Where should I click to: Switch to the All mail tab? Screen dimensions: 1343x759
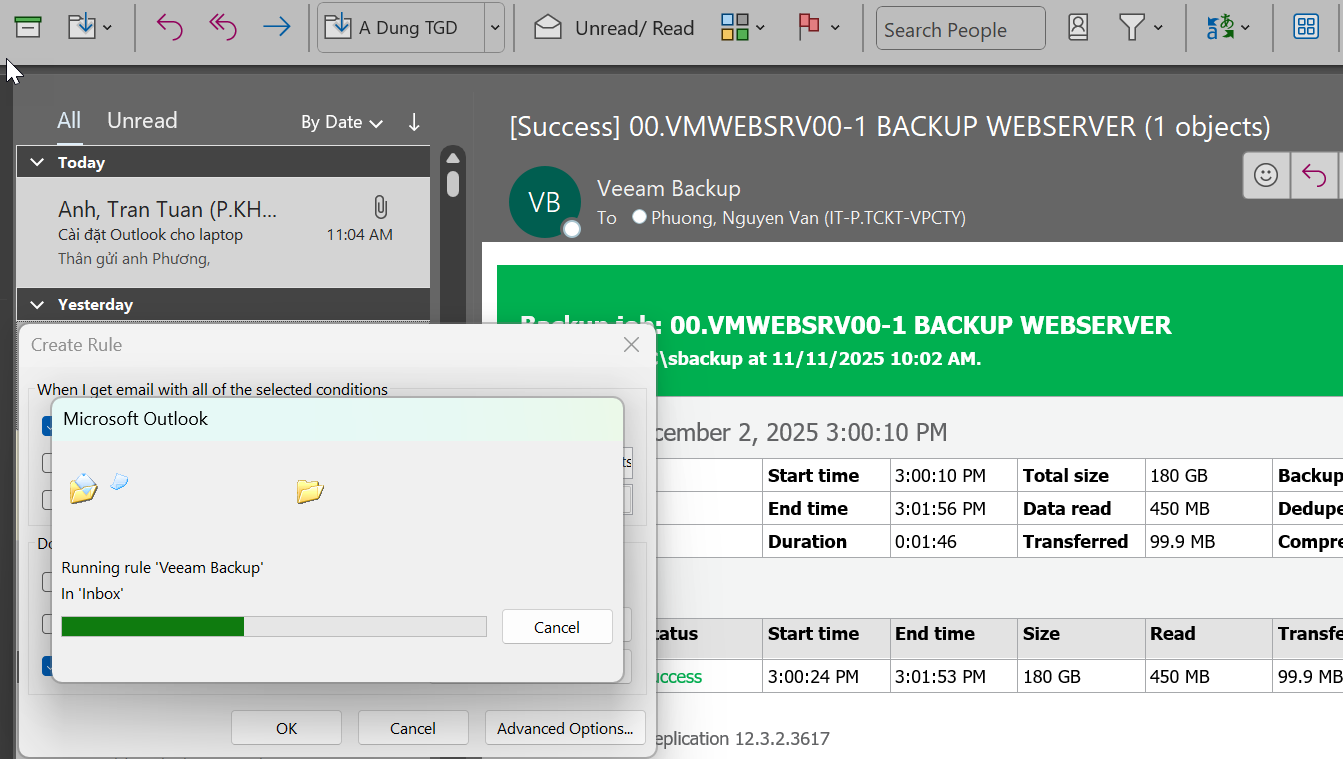click(x=69, y=121)
